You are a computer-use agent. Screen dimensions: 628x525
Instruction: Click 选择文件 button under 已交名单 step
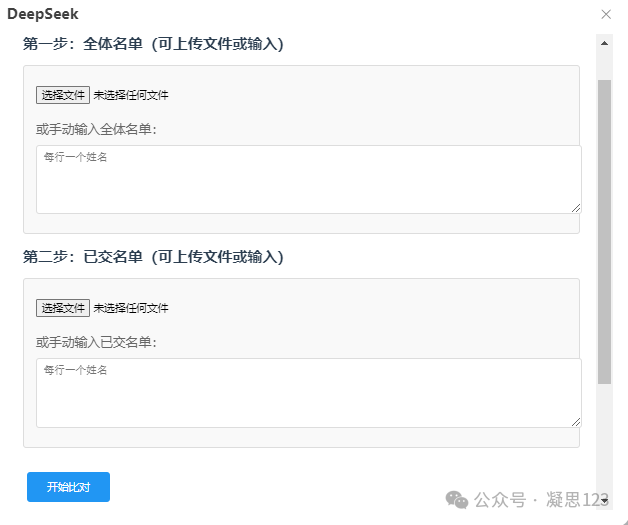[x=63, y=308]
